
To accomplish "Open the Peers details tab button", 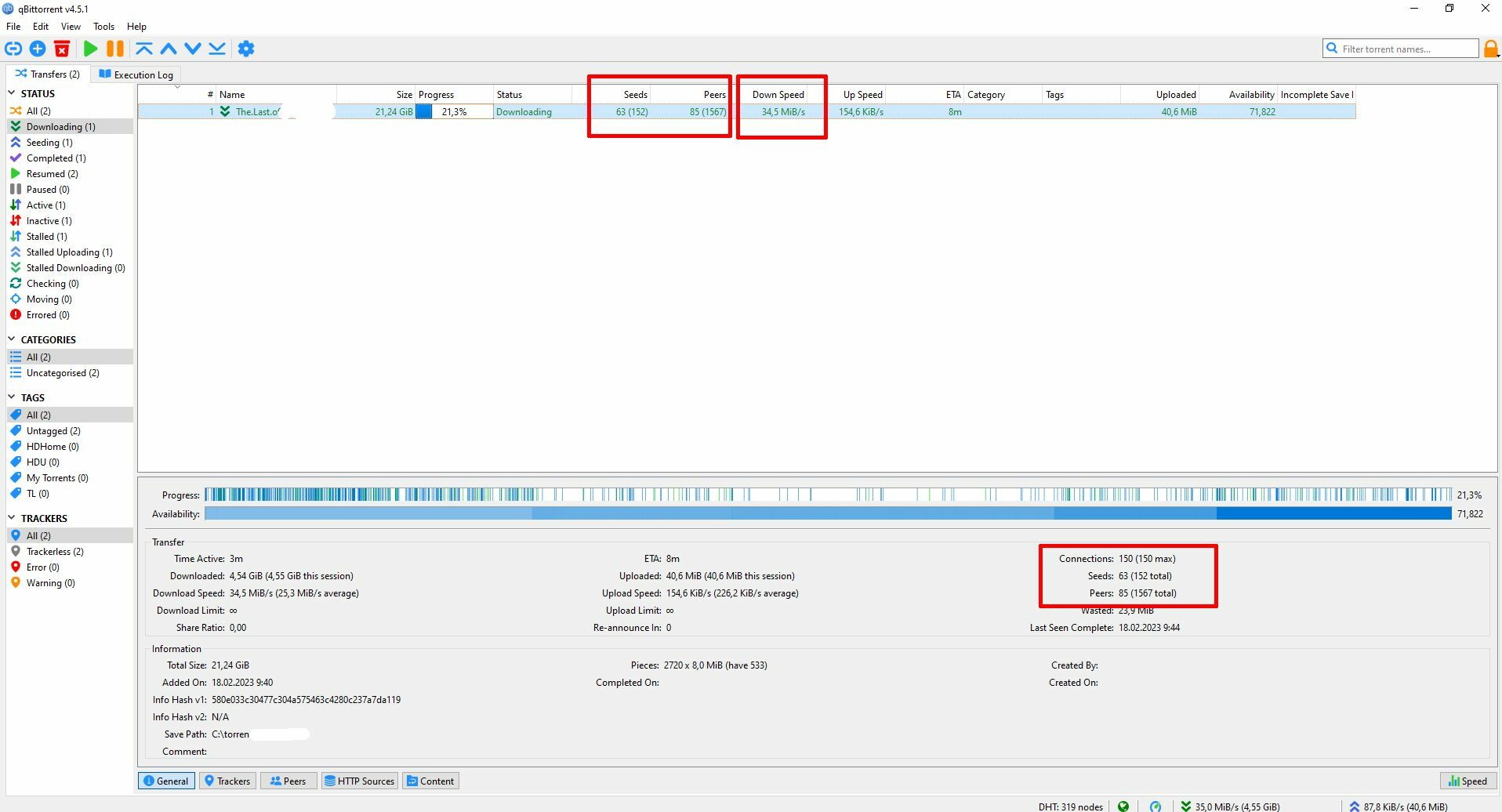I will [x=288, y=781].
